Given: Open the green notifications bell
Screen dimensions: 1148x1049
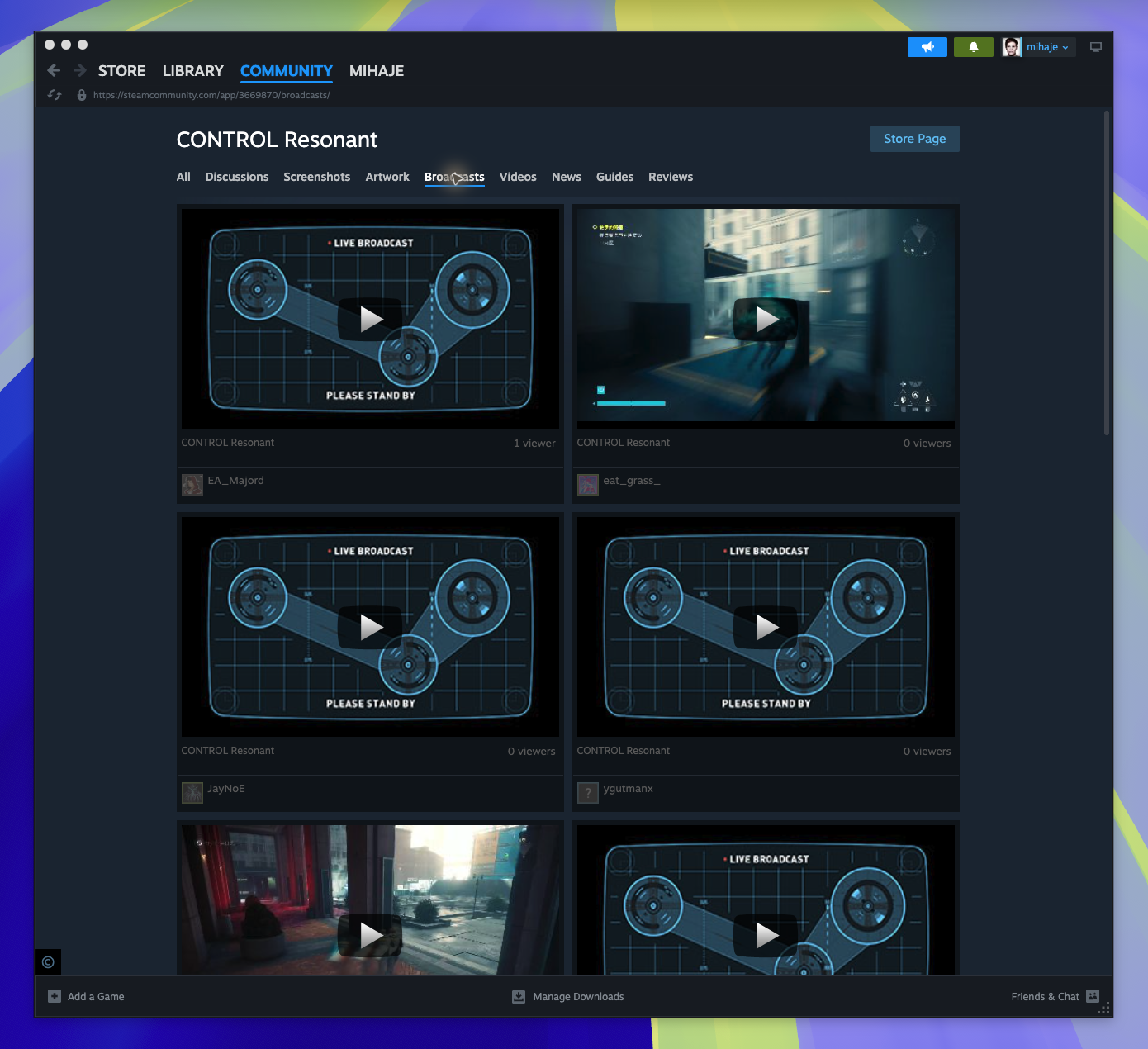Looking at the screenshot, I should (x=974, y=47).
